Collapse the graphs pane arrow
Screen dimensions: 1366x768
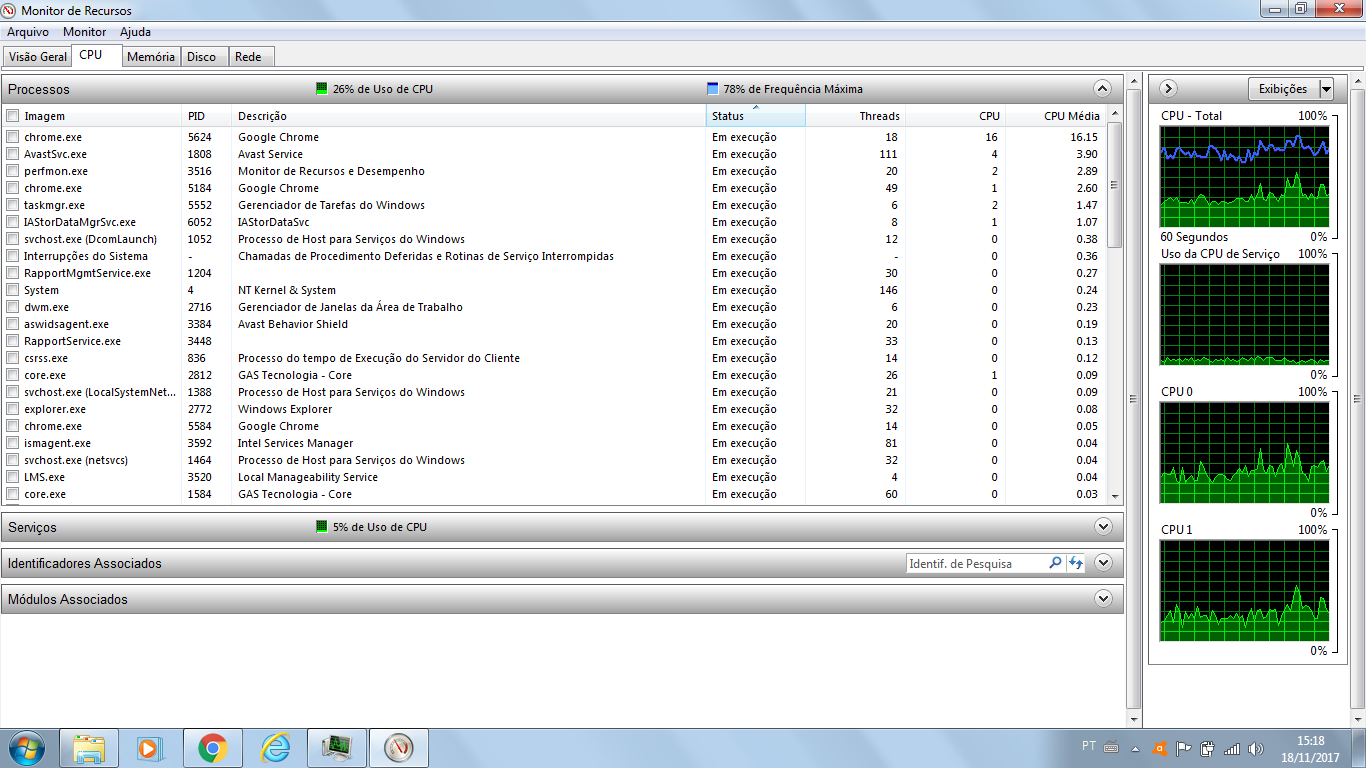click(x=1168, y=88)
